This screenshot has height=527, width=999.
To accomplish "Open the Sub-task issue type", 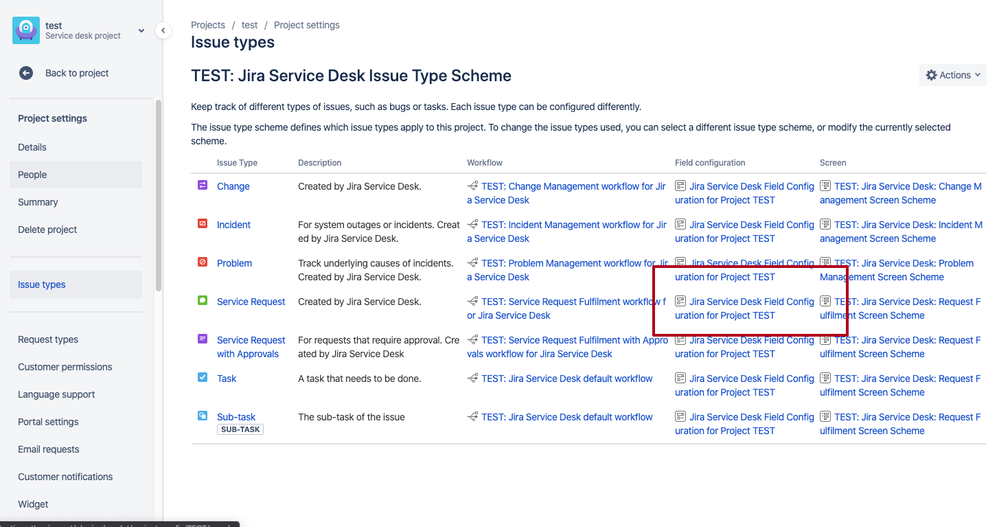I will point(236,417).
